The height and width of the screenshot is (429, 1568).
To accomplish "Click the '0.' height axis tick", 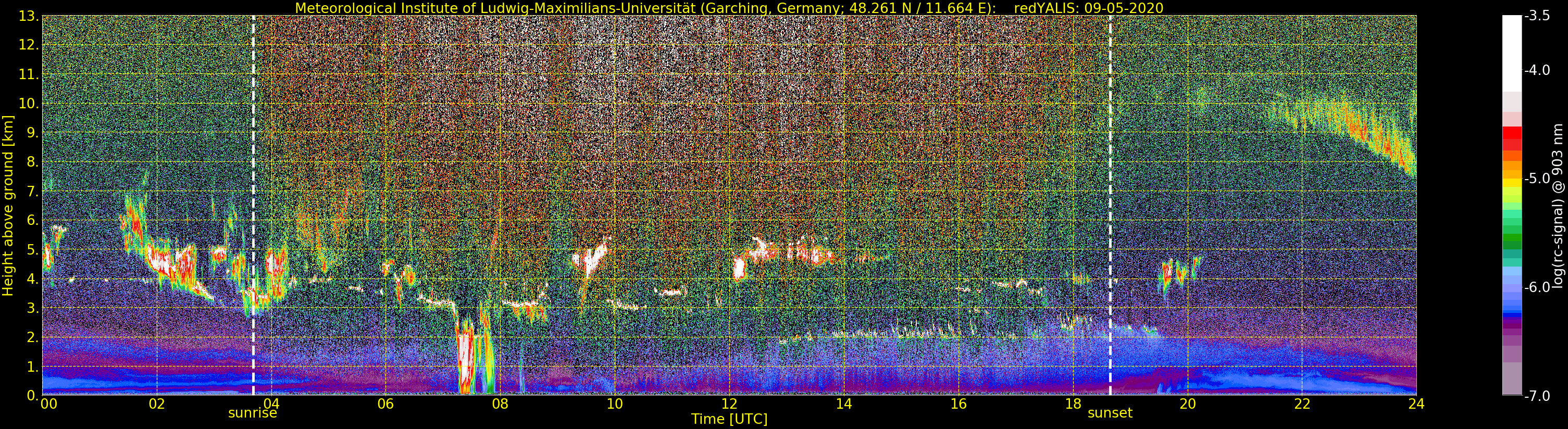I will (x=32, y=396).
